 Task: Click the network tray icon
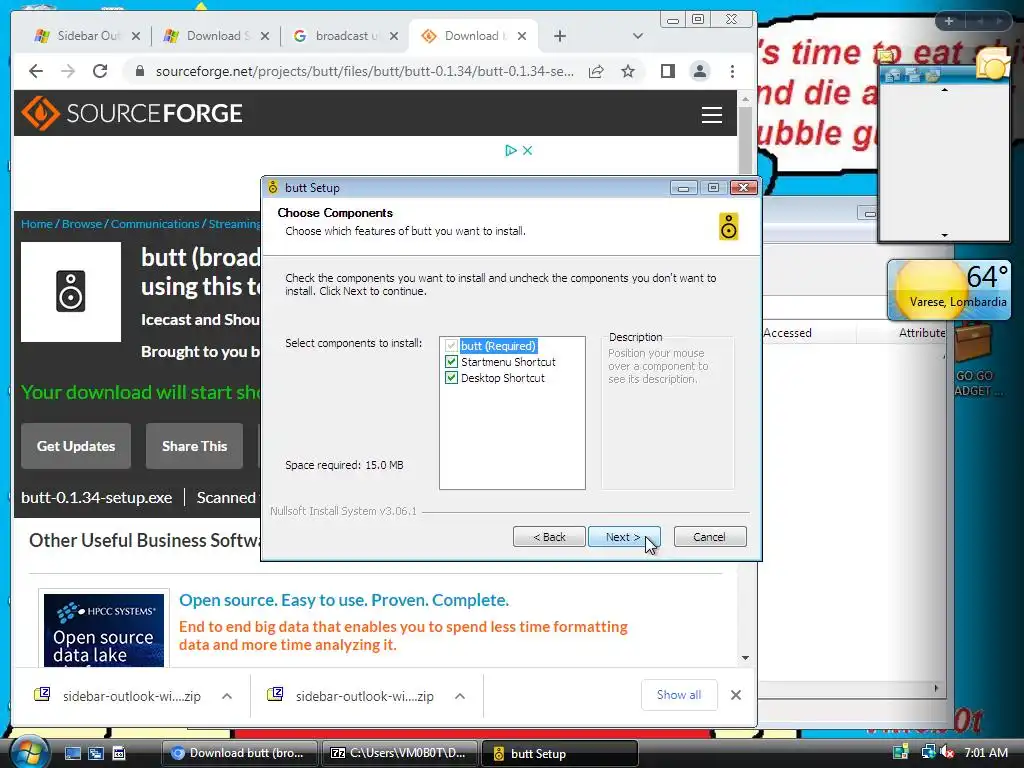(928, 752)
